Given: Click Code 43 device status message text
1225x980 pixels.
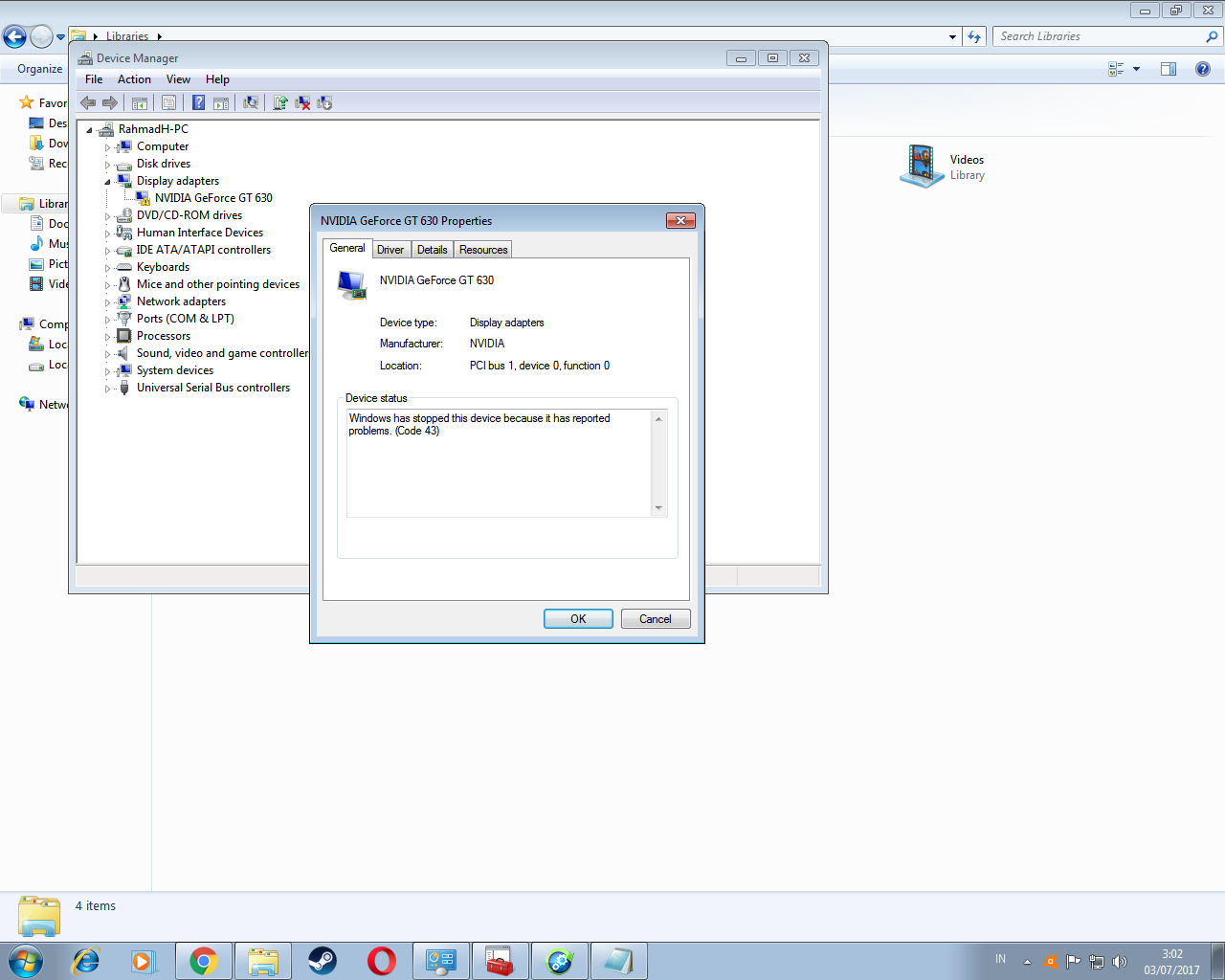Looking at the screenshot, I should pyautogui.click(x=479, y=425).
